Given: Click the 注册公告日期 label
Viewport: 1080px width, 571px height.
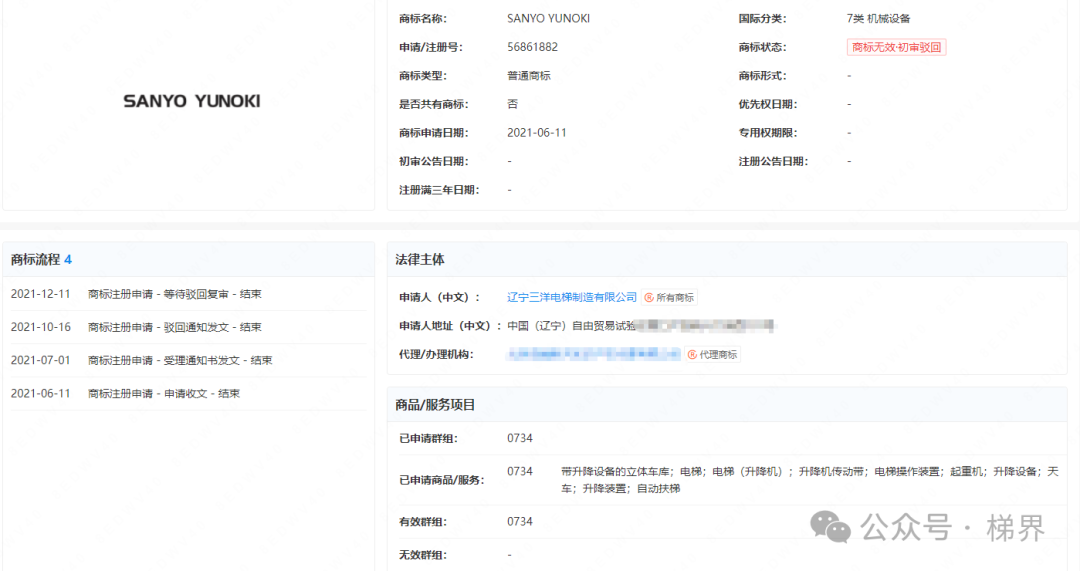Looking at the screenshot, I should (x=773, y=161).
